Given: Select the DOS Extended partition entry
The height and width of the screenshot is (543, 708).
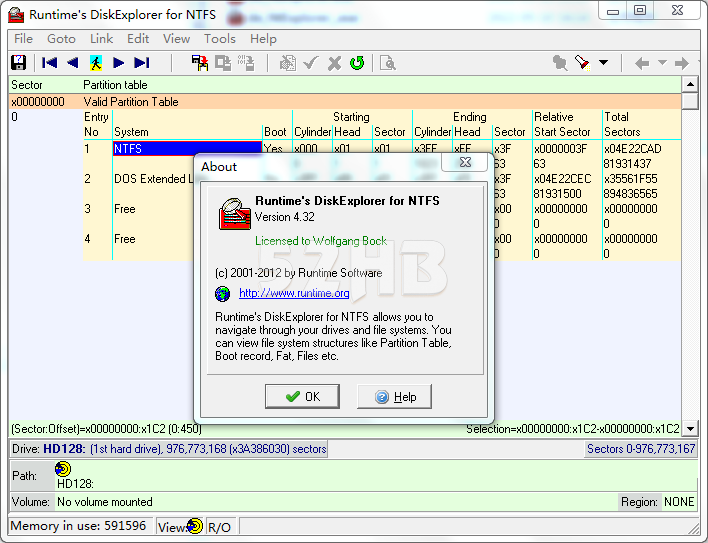Looking at the screenshot, I should pos(153,179).
